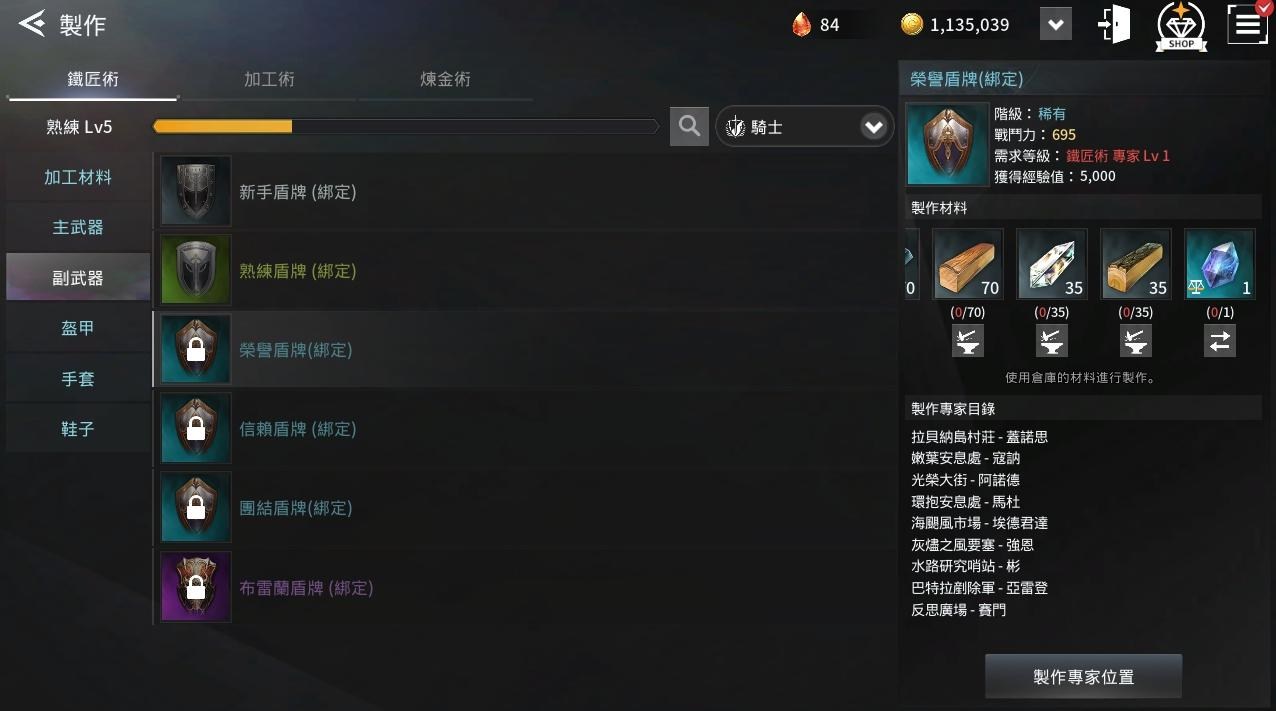Click the 製作專家位置 button
Screen dimensions: 1276x711
click(x=1083, y=677)
